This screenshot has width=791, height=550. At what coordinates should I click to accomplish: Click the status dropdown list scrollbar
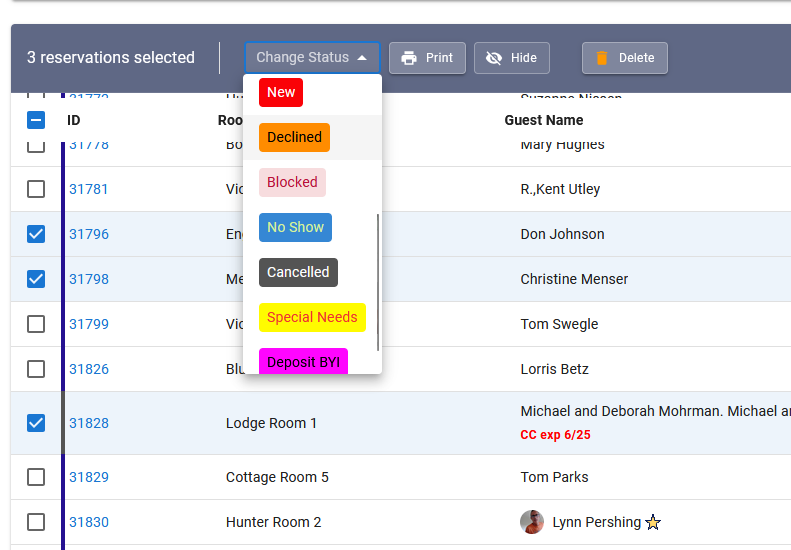(377, 281)
